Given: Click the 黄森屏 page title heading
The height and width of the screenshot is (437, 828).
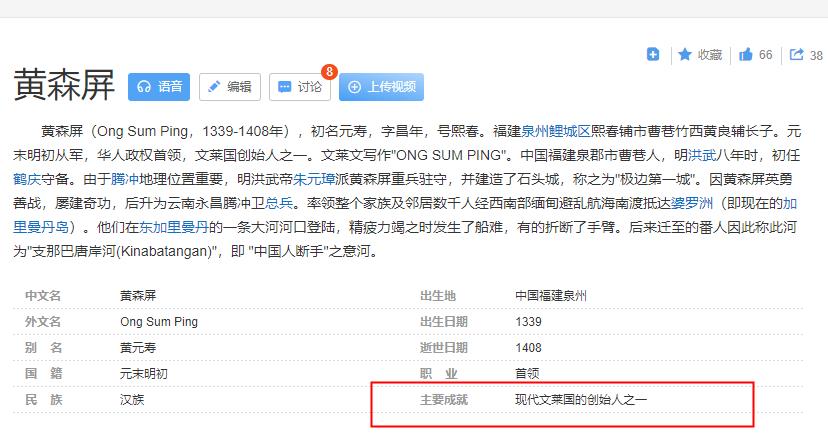Looking at the screenshot, I should 64,86.
